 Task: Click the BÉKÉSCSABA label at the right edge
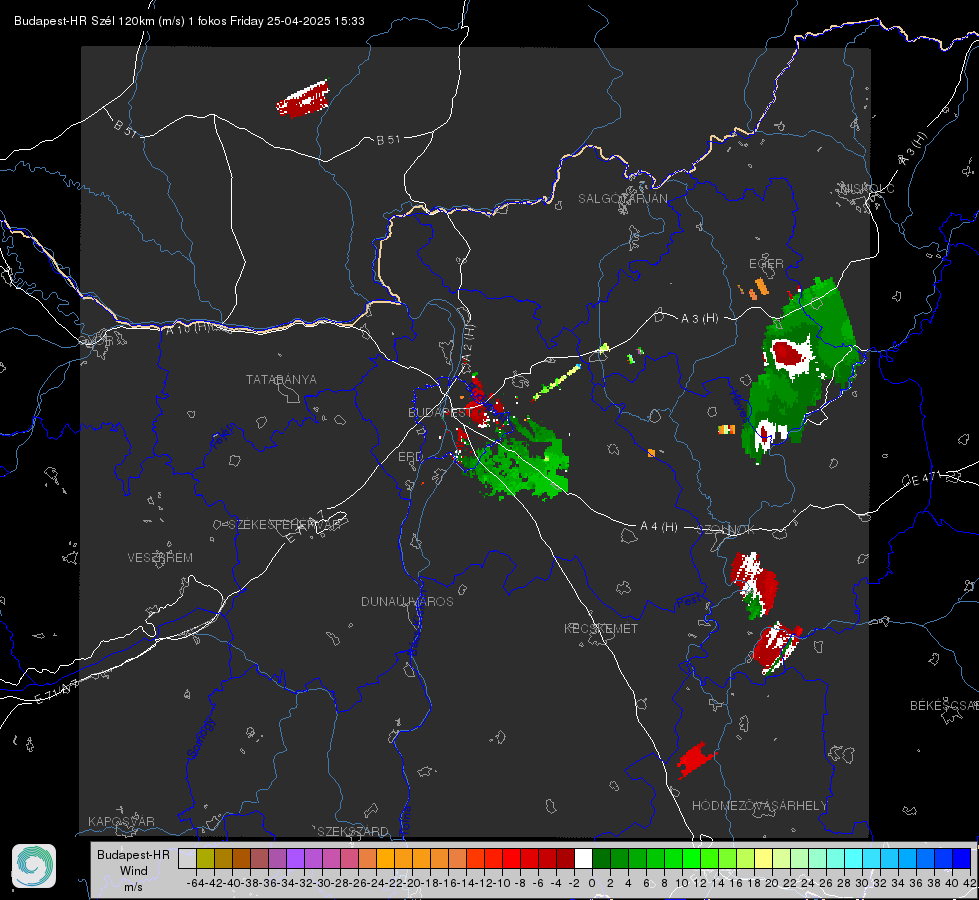click(x=943, y=706)
